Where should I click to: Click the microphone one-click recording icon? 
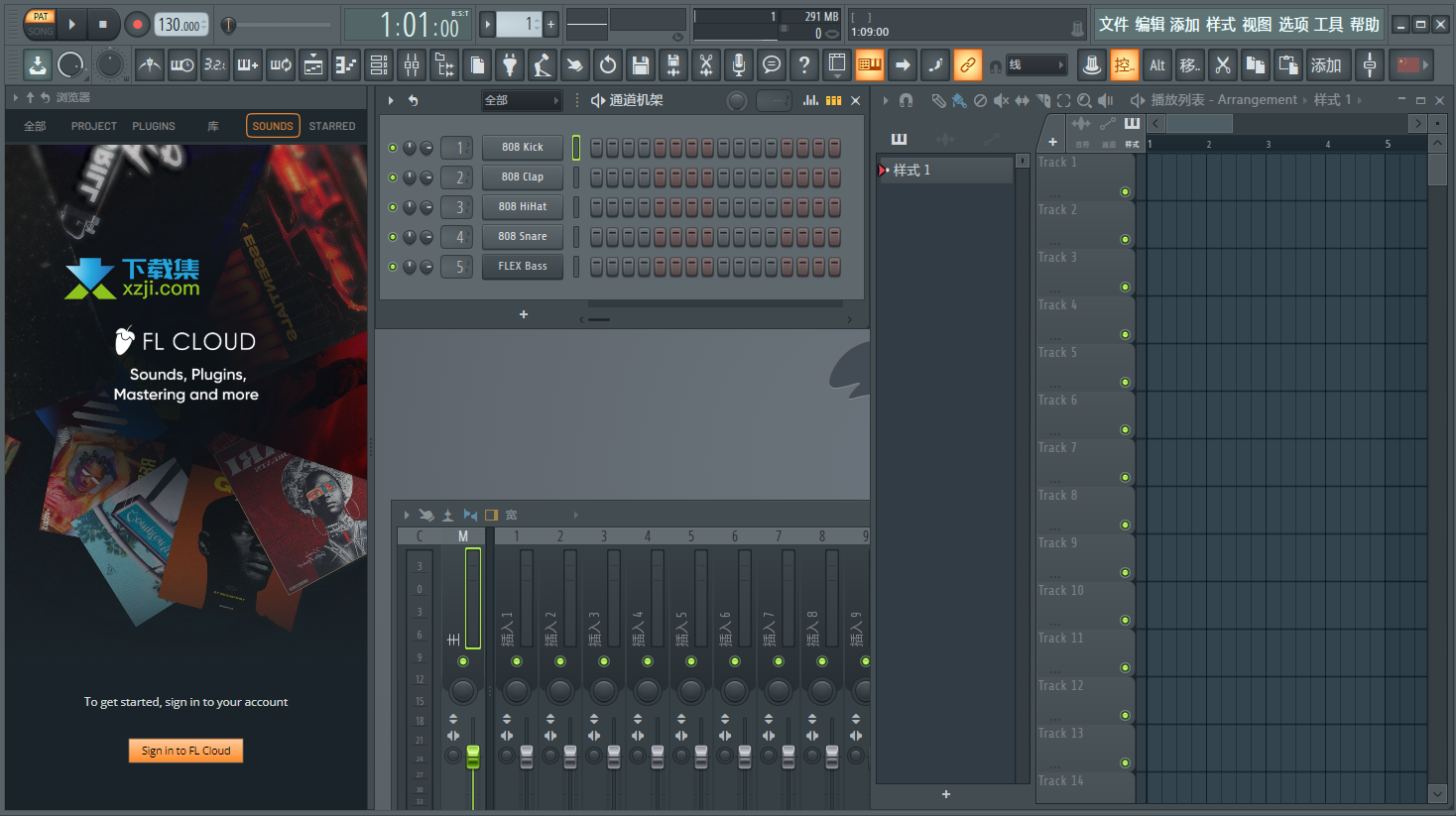coord(739,65)
